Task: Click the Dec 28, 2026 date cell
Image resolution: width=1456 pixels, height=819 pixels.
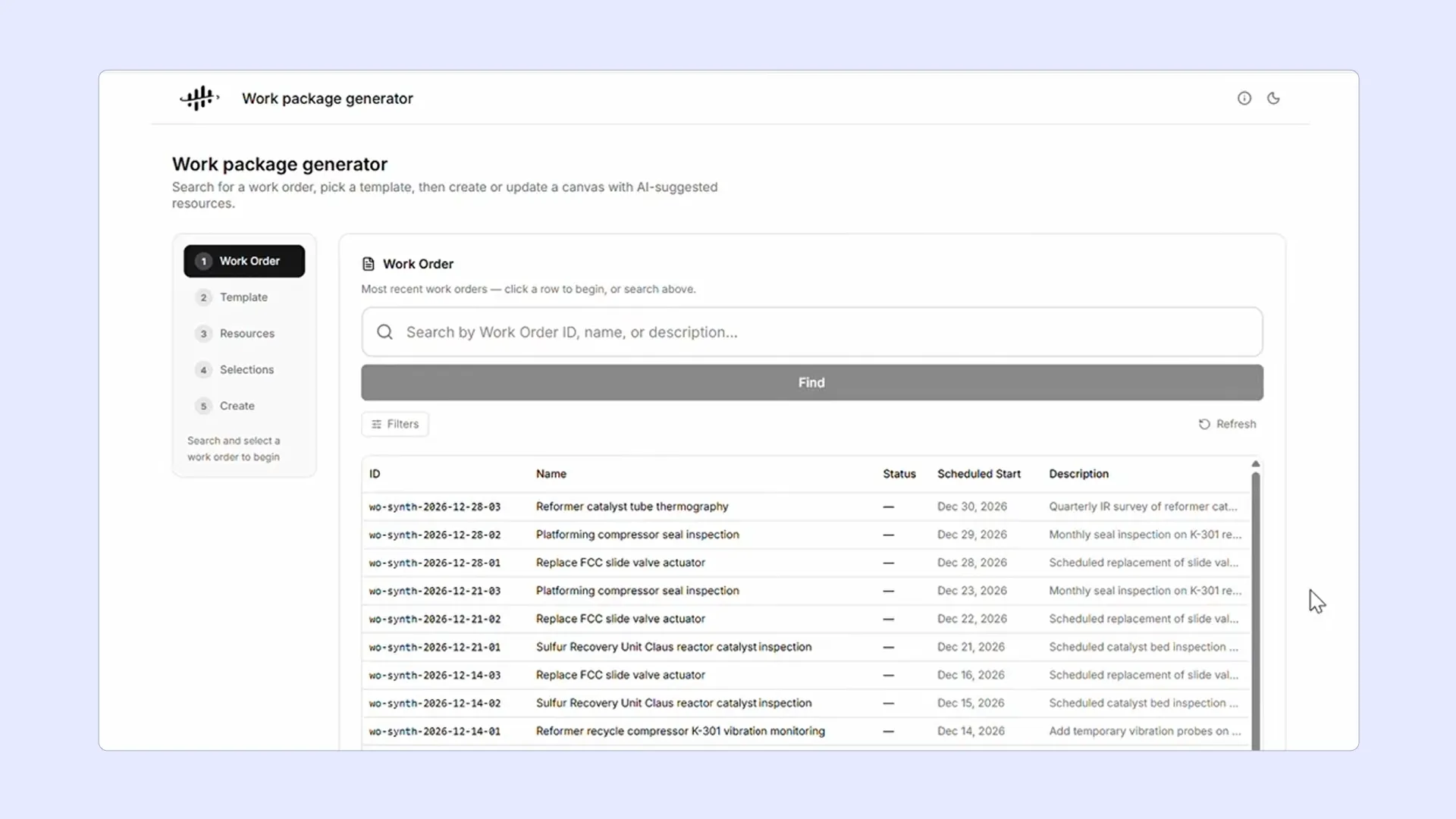Action: (x=972, y=563)
